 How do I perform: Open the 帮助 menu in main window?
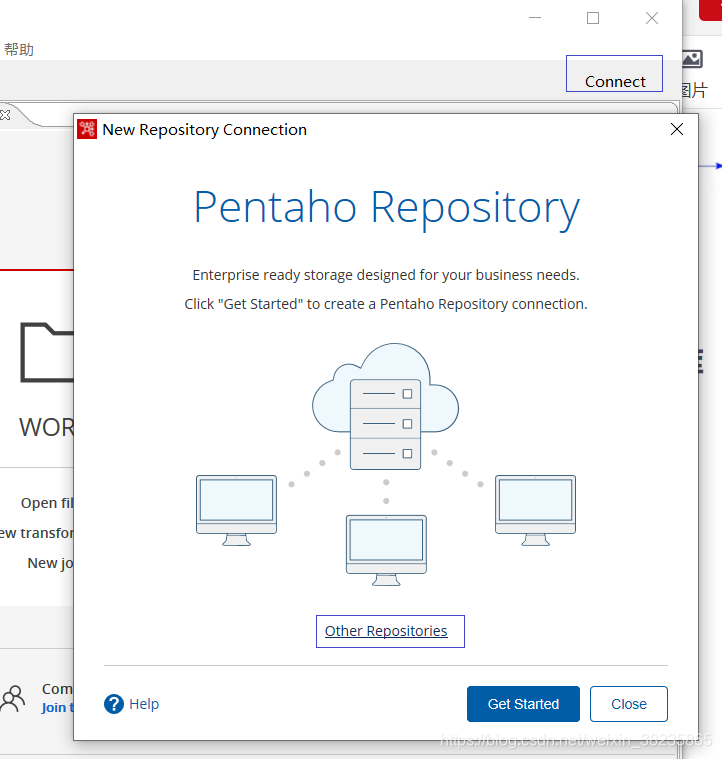[x=19, y=49]
